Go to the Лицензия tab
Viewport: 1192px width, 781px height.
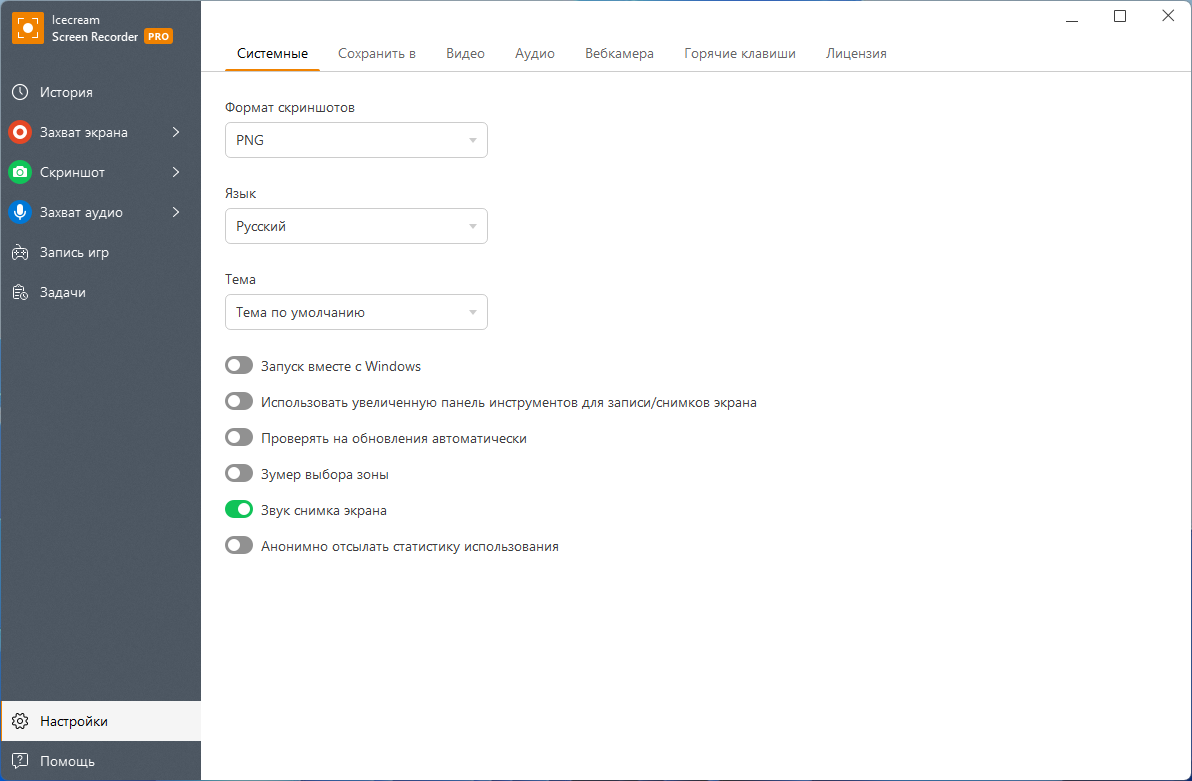tap(856, 54)
